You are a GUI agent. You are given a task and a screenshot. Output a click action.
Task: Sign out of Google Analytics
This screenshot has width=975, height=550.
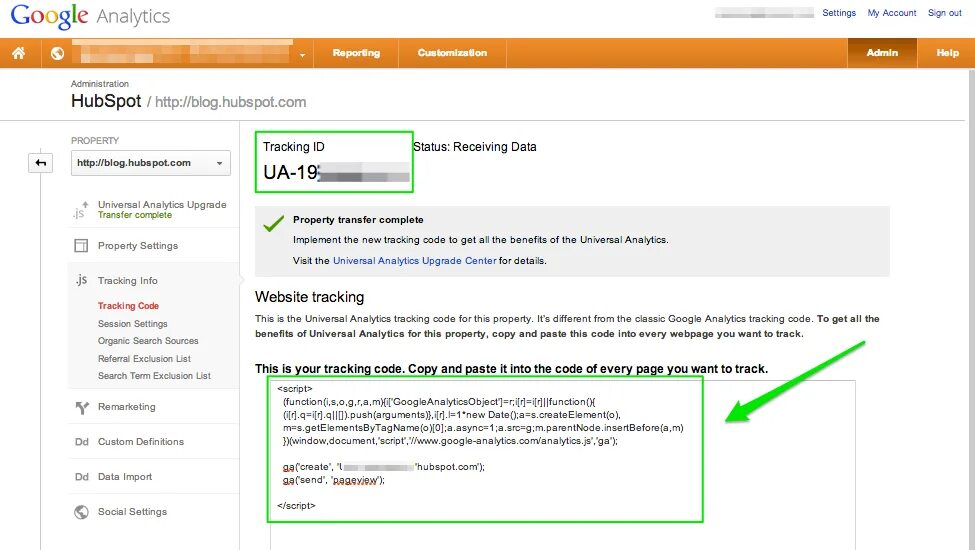point(945,12)
